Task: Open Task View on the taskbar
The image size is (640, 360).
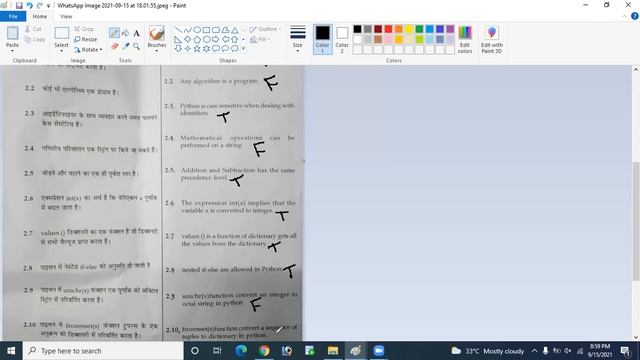Action: (x=217, y=351)
